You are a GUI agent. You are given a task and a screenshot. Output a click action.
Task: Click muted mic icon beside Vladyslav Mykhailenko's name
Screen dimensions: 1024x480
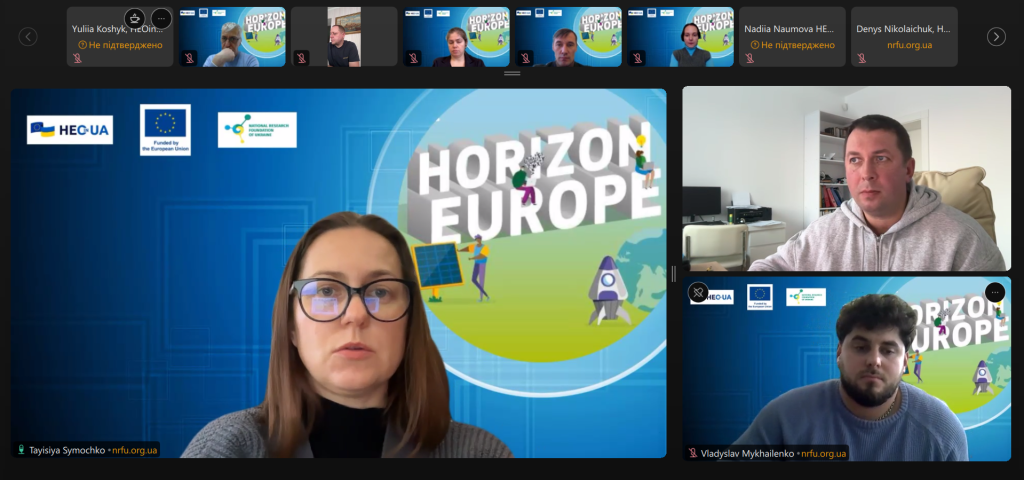(x=692, y=453)
